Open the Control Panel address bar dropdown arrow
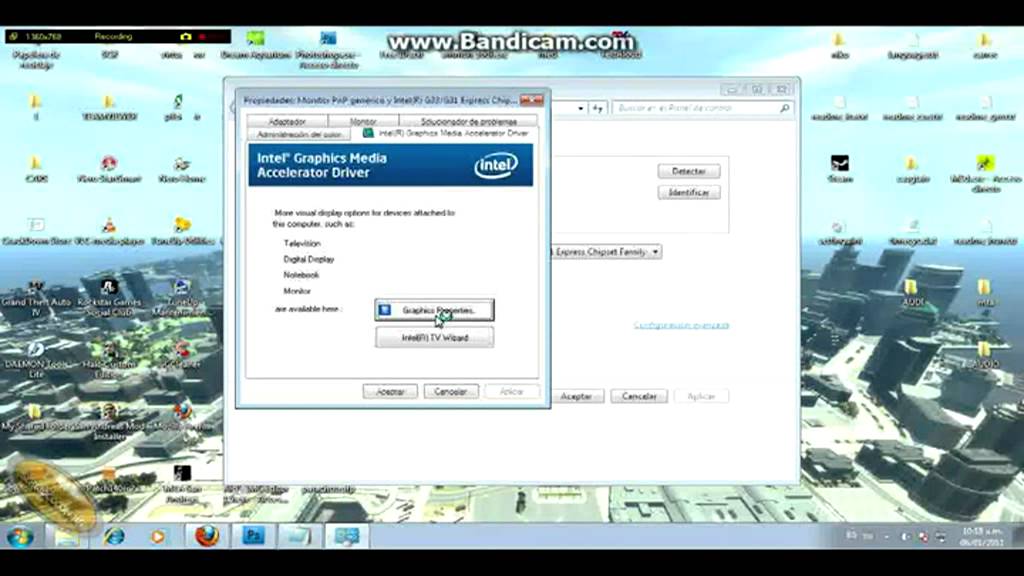 click(x=581, y=108)
